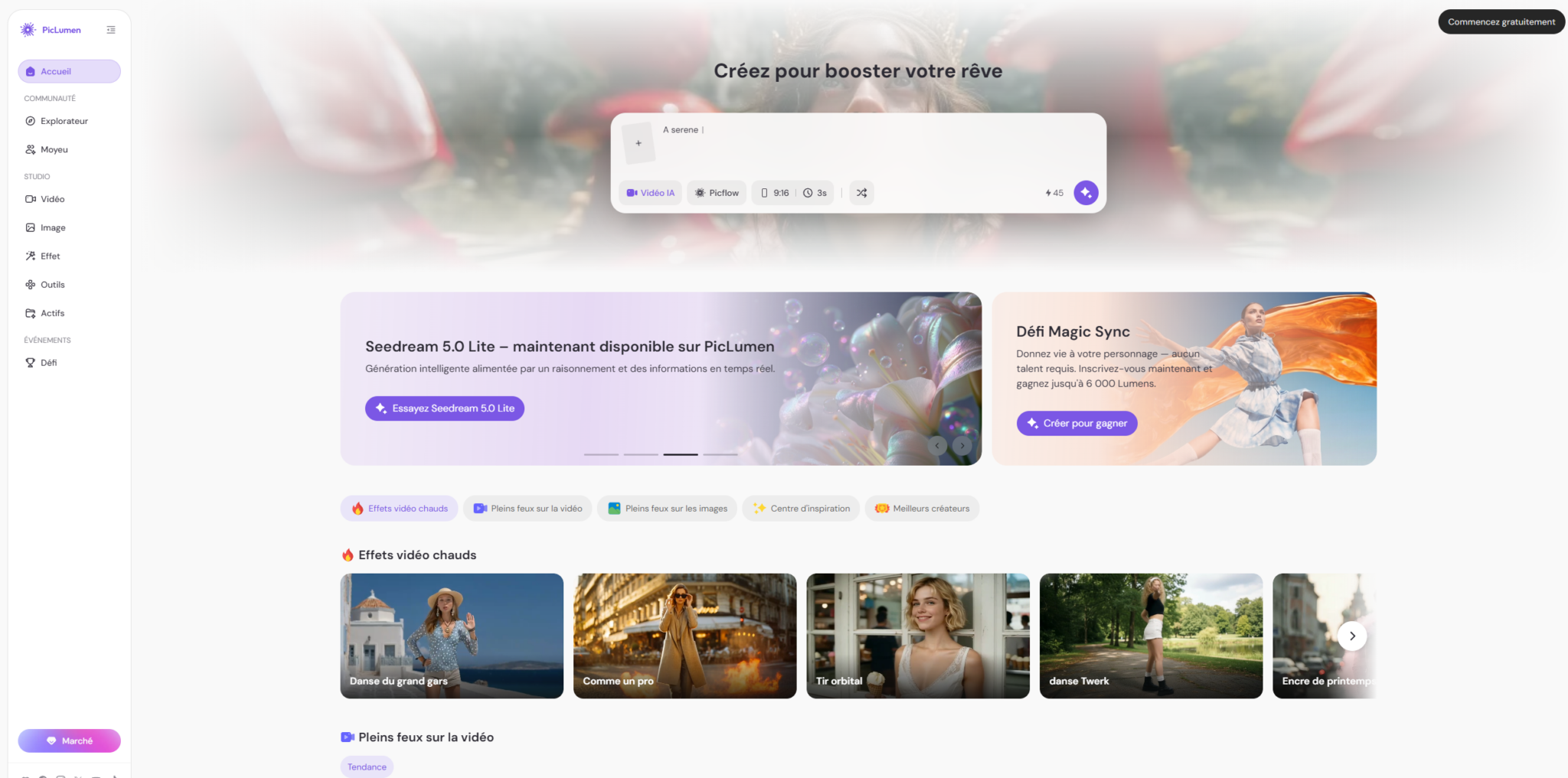Show next video effects with right chevron
This screenshot has height=778, width=1568.
click(x=1352, y=636)
